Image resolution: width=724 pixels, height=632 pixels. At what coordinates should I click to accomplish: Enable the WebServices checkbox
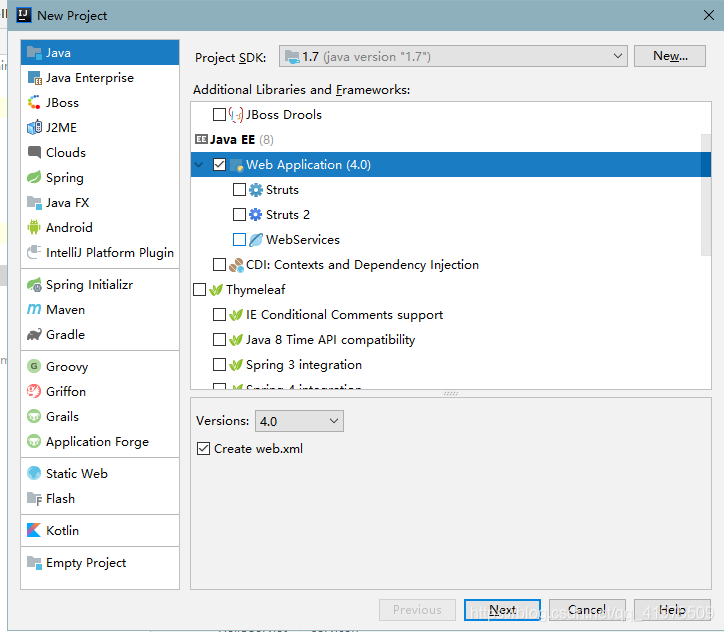click(239, 240)
